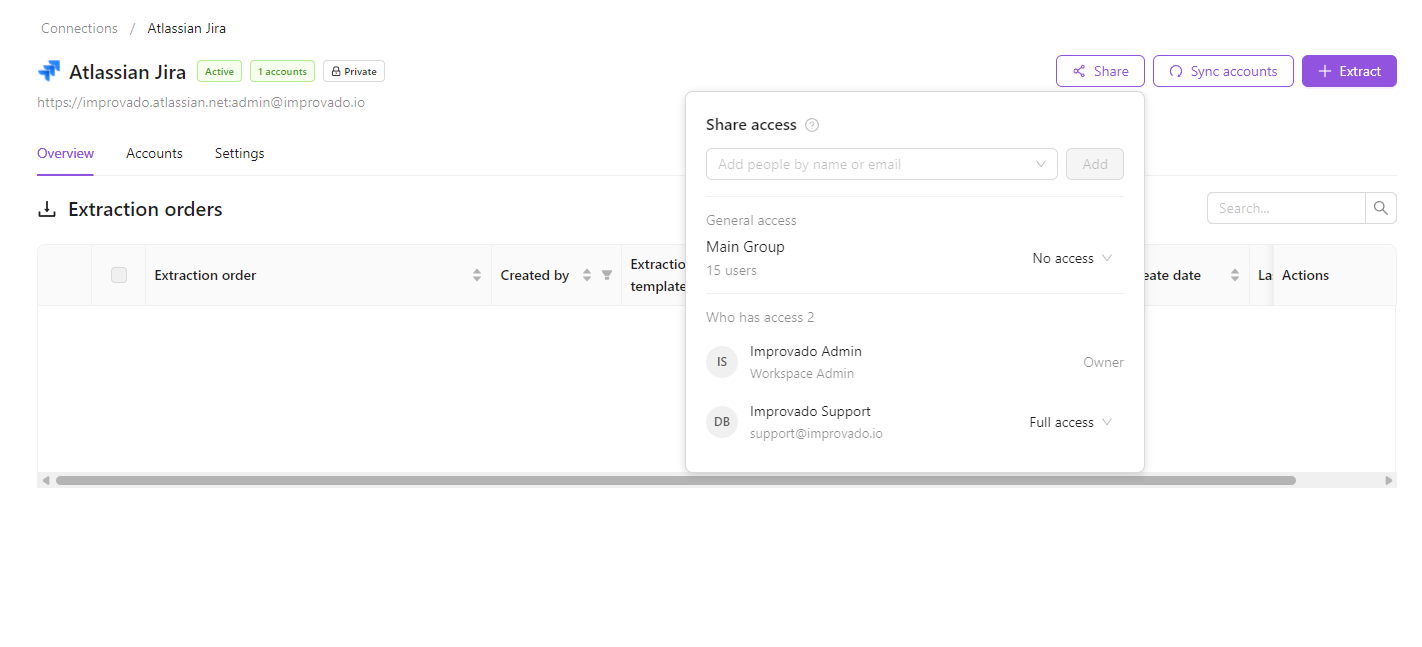Click the Share button
The image size is (1422, 647).
[1100, 71]
